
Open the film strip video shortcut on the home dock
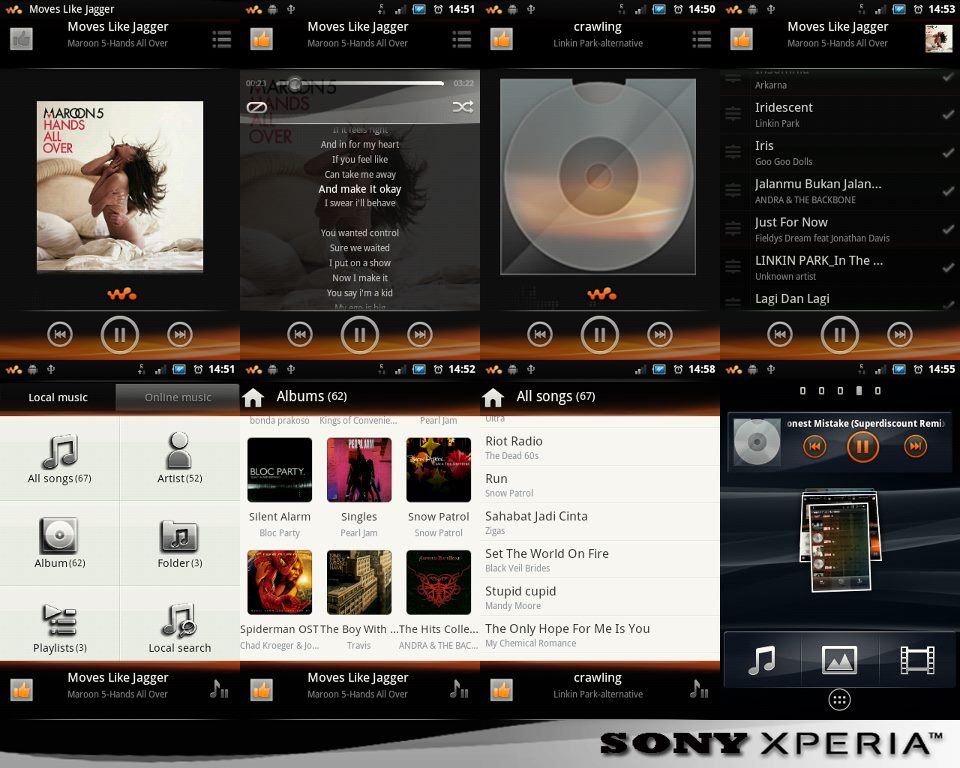click(917, 660)
